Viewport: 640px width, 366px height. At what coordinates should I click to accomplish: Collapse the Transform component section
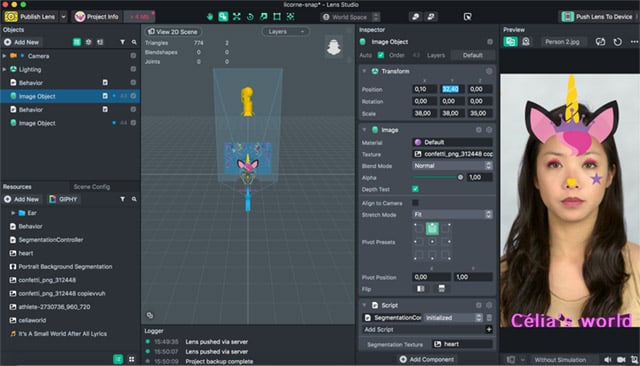[x=364, y=71]
